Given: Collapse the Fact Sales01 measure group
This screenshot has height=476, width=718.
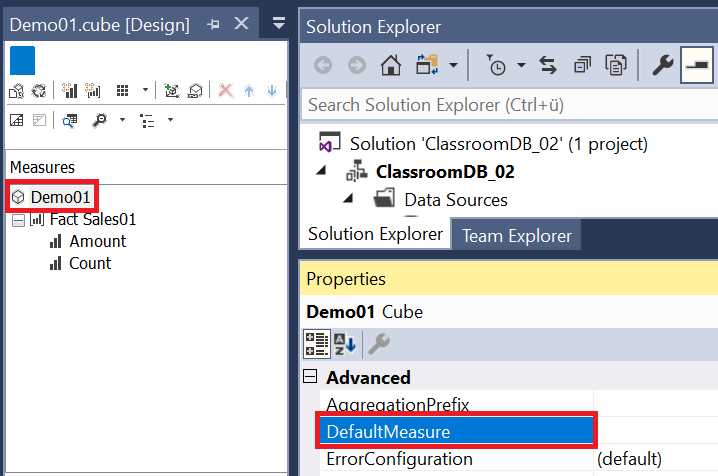Looking at the screenshot, I should point(17,219).
